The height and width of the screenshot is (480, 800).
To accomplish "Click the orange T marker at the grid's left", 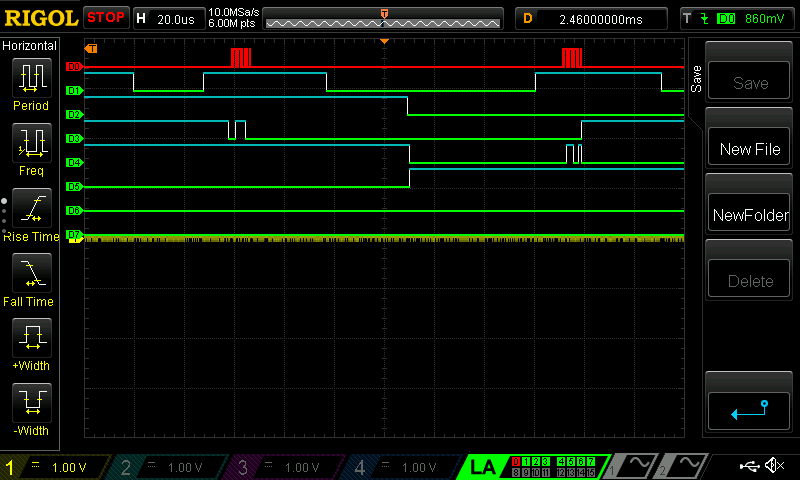I will (91, 48).
